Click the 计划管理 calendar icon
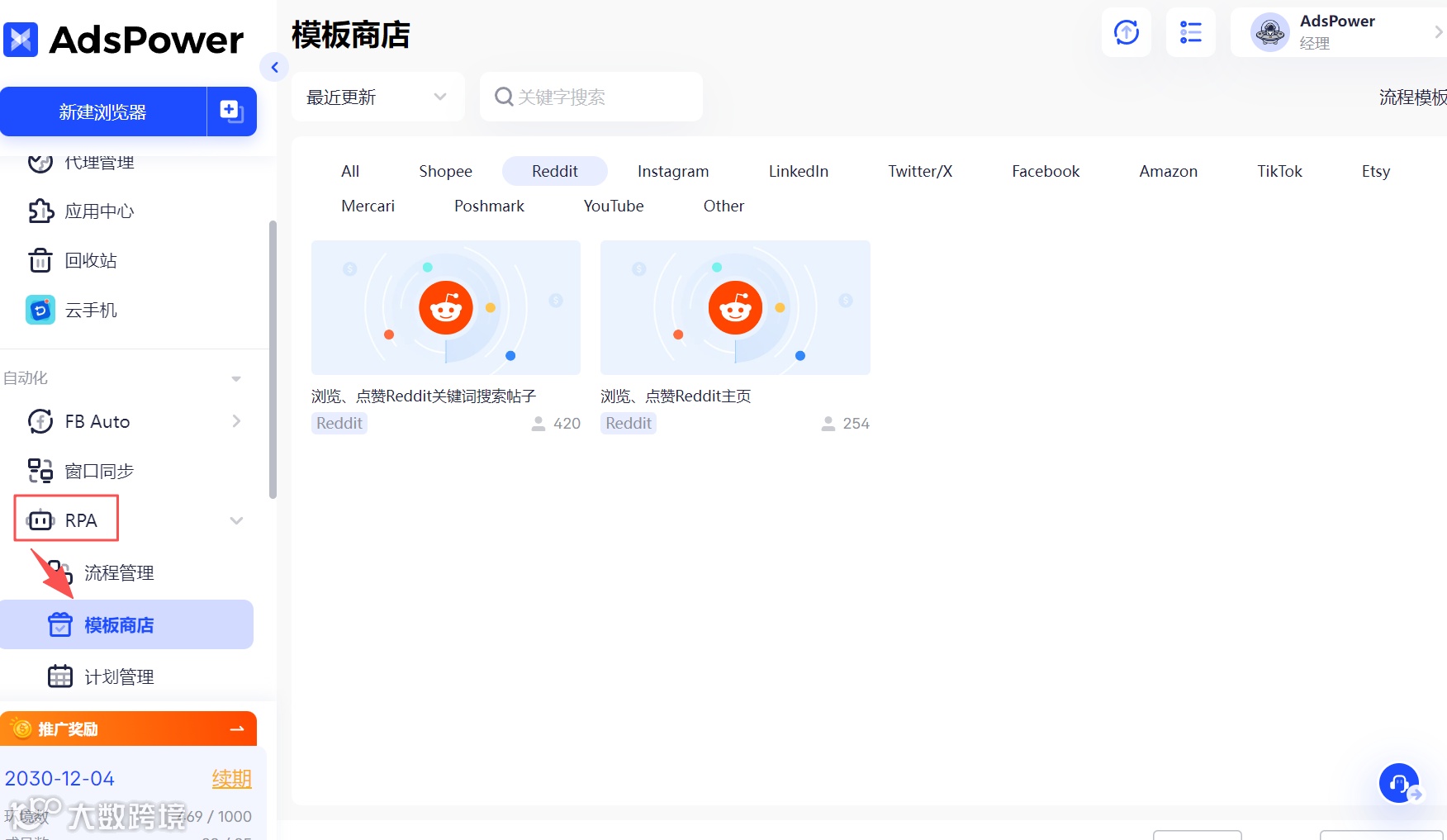The image size is (1447, 840). pyautogui.click(x=60, y=676)
